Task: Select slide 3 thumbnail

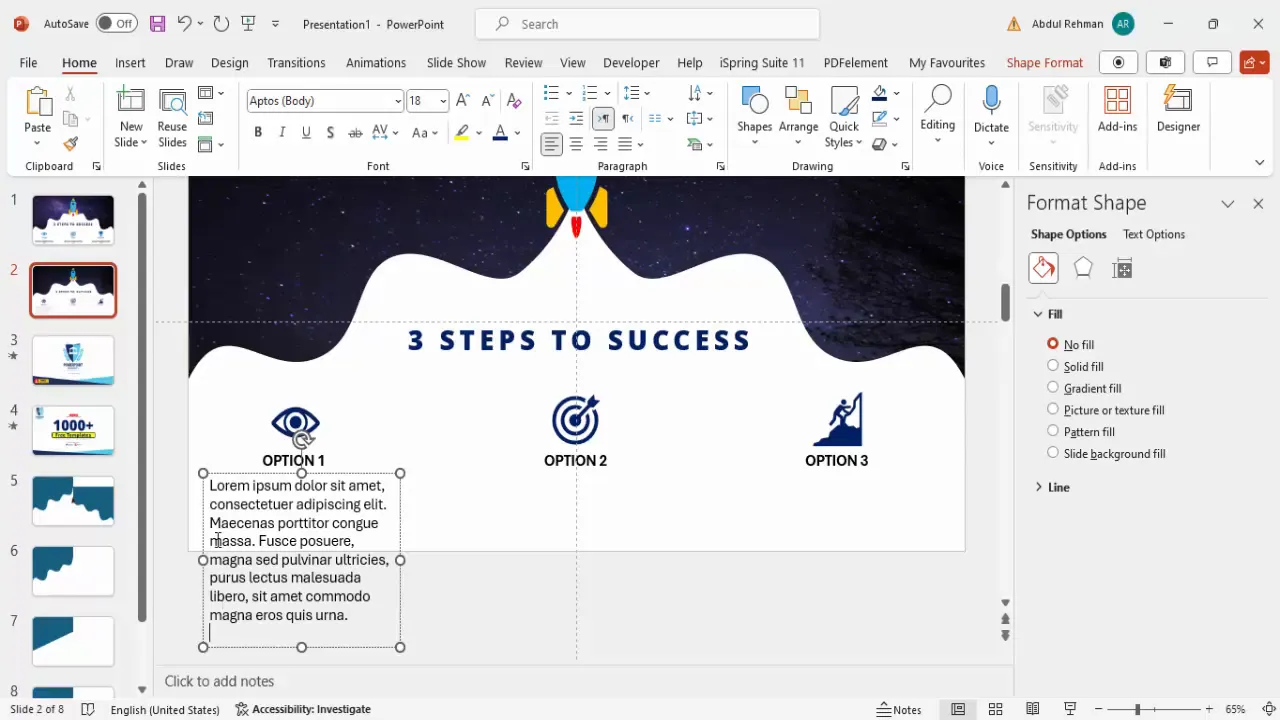Action: [x=73, y=360]
